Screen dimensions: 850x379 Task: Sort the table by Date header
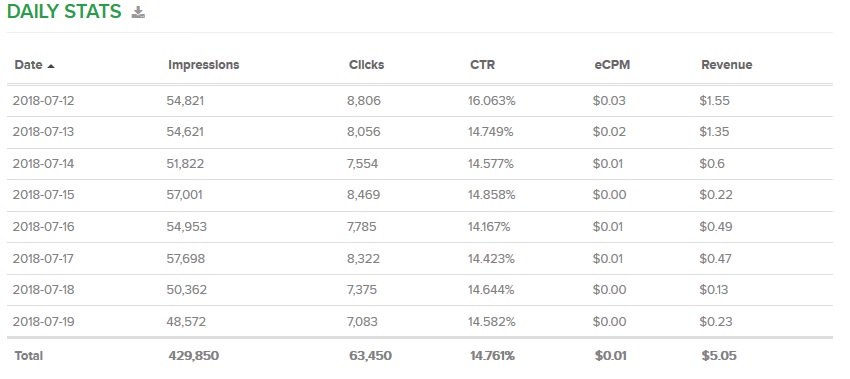click(x=28, y=65)
